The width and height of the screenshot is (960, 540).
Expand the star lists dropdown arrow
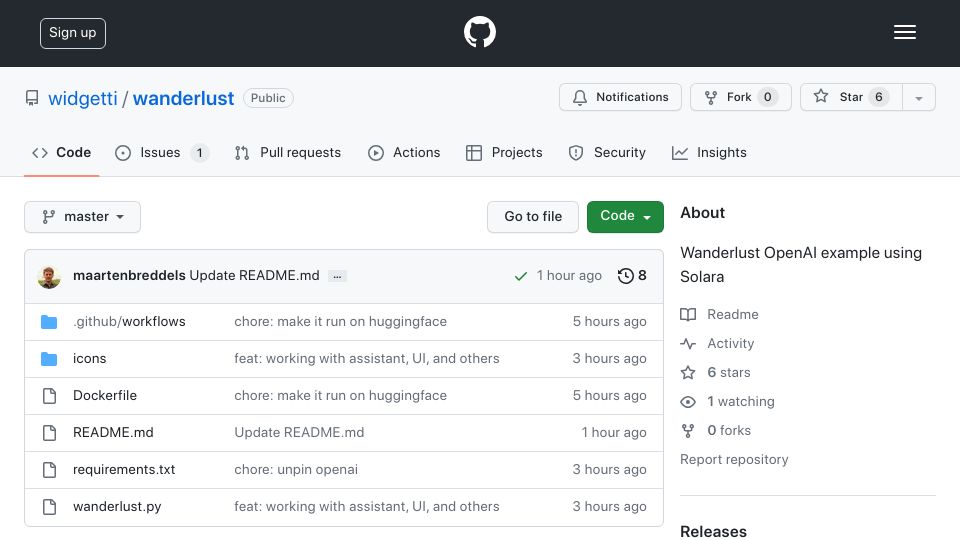point(918,98)
